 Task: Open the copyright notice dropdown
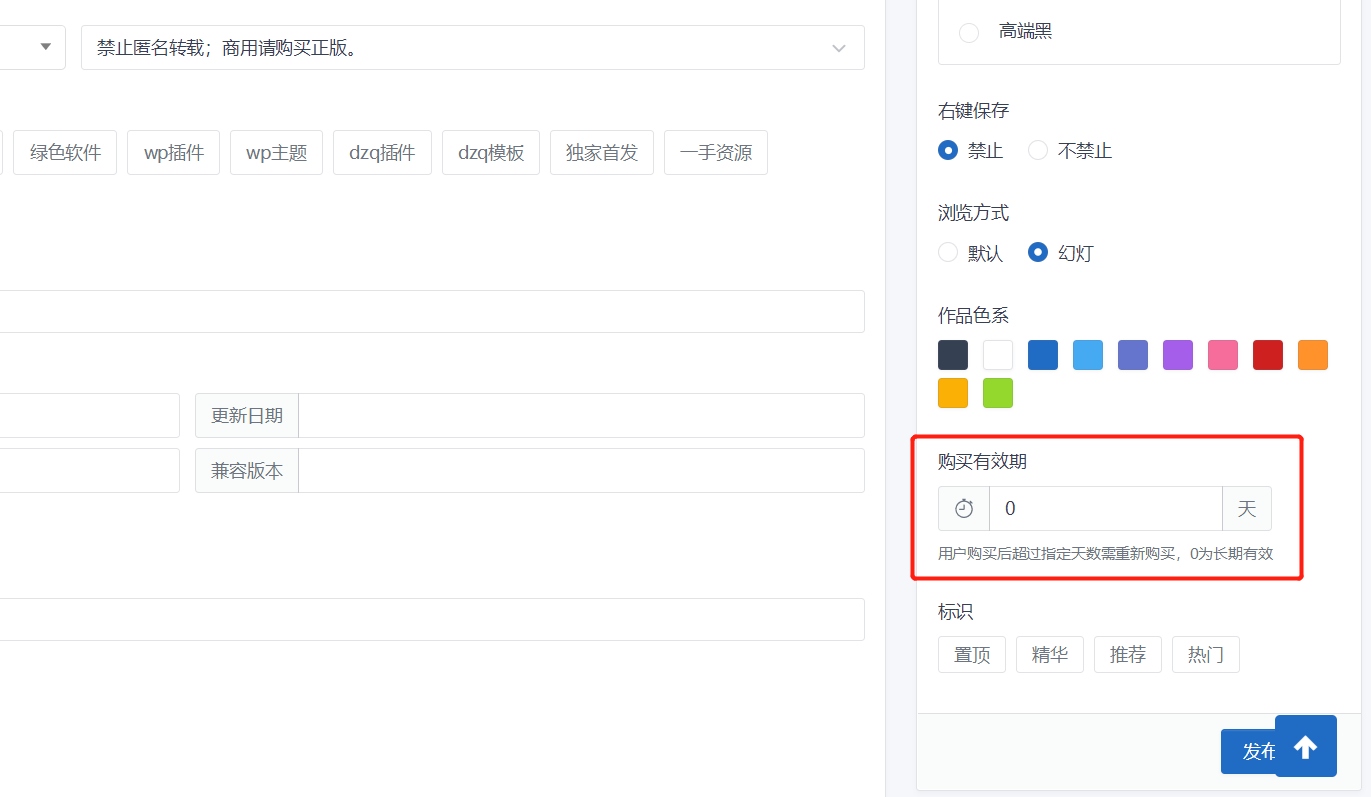(x=473, y=48)
